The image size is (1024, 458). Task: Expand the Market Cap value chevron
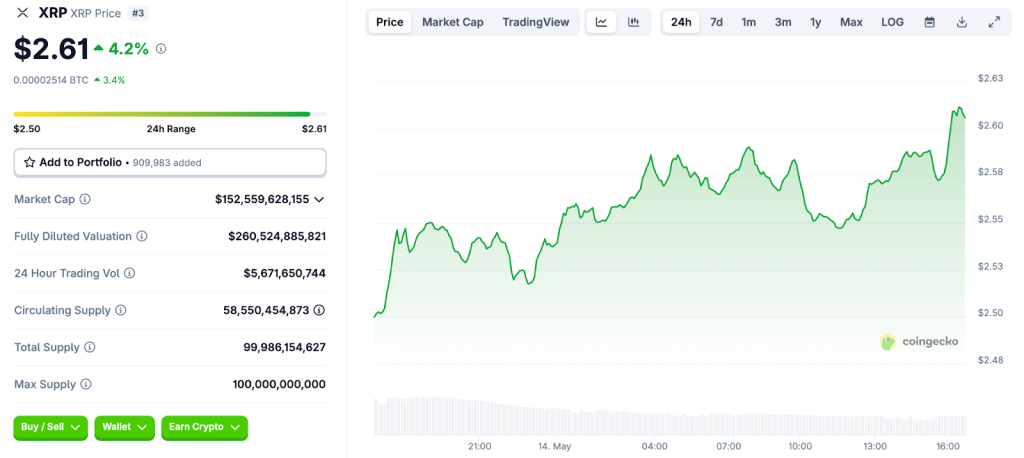pos(319,199)
